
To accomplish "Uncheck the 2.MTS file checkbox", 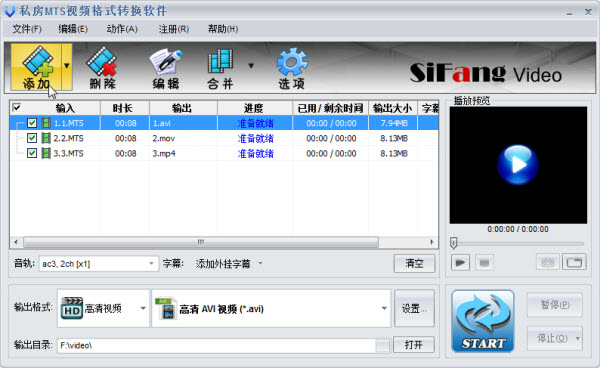I will tap(32, 138).
